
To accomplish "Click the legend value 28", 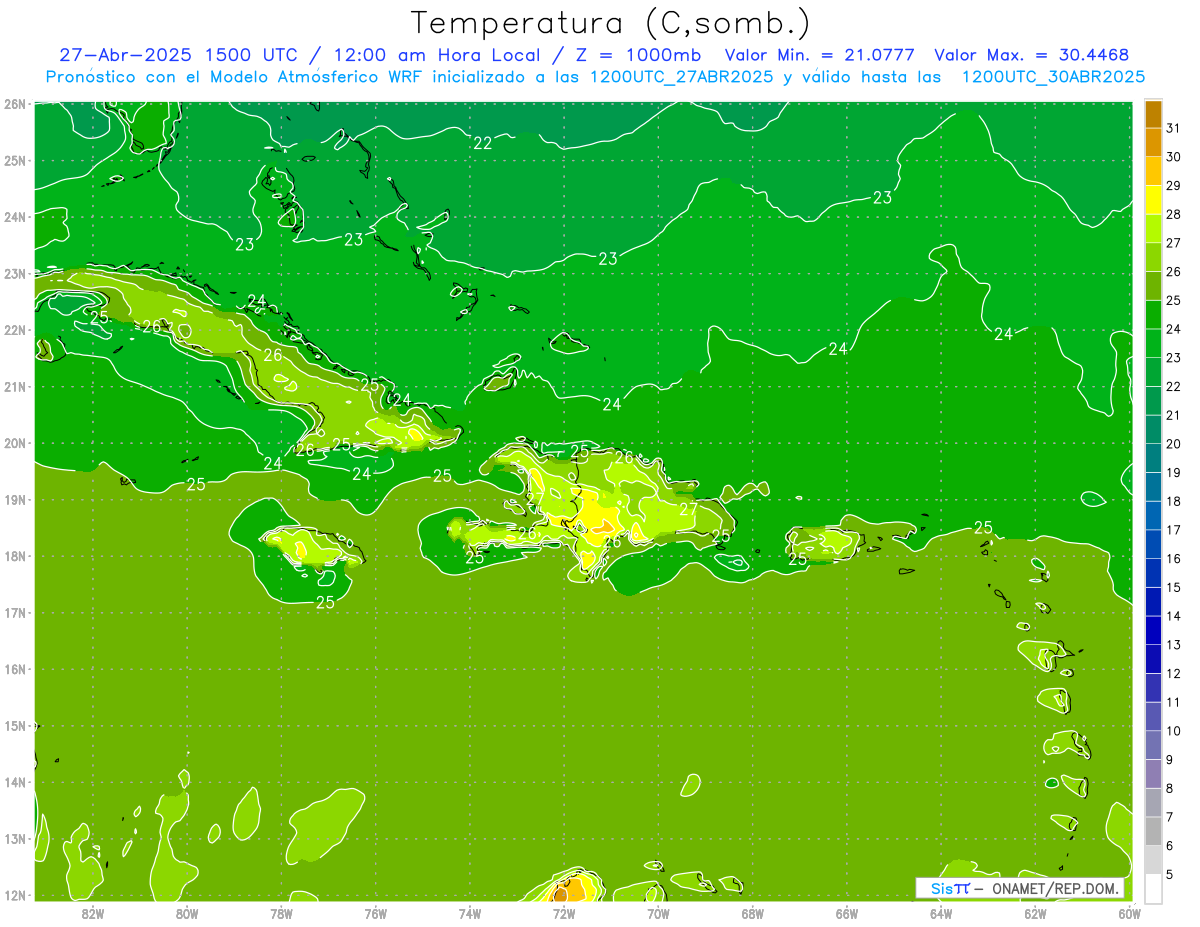I will (1173, 214).
